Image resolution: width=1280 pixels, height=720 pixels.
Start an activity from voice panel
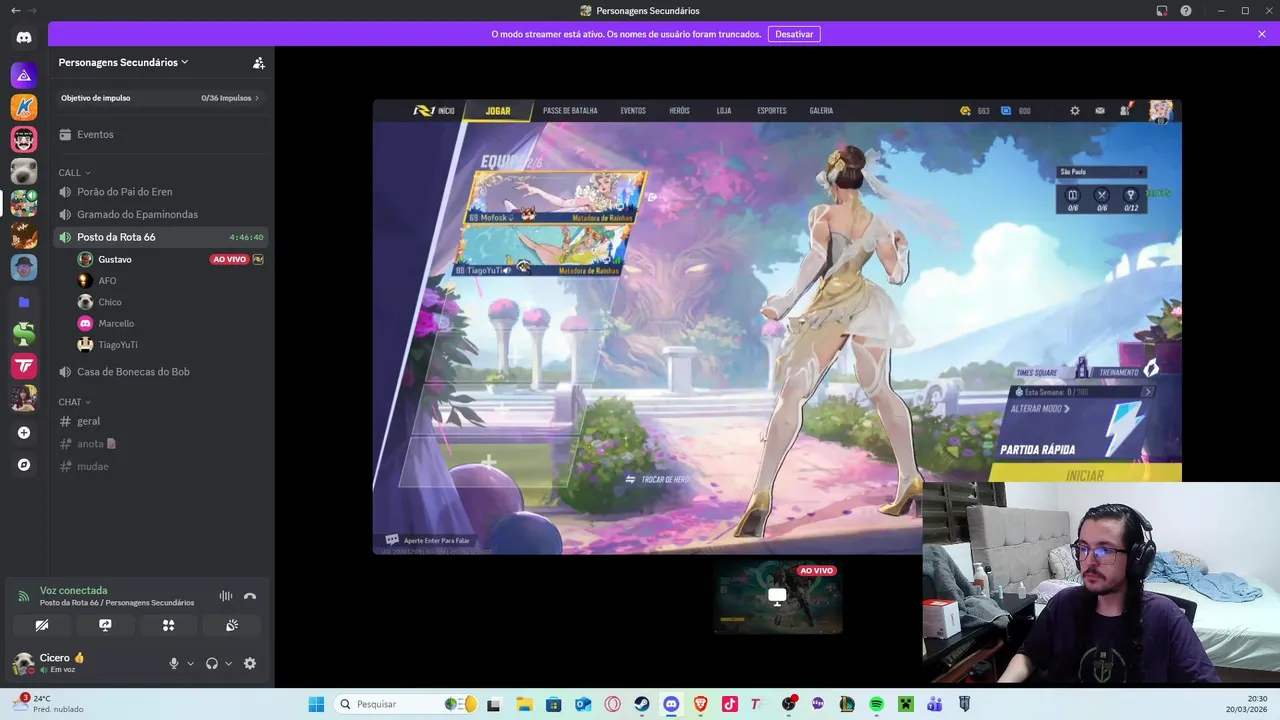[x=168, y=625]
